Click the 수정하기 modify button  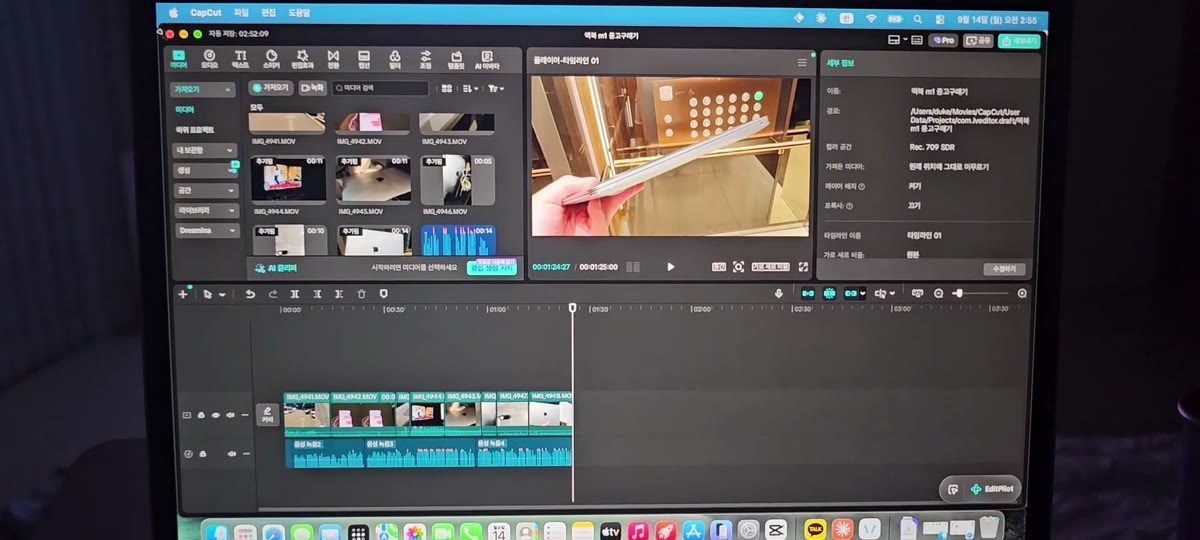(x=1005, y=269)
